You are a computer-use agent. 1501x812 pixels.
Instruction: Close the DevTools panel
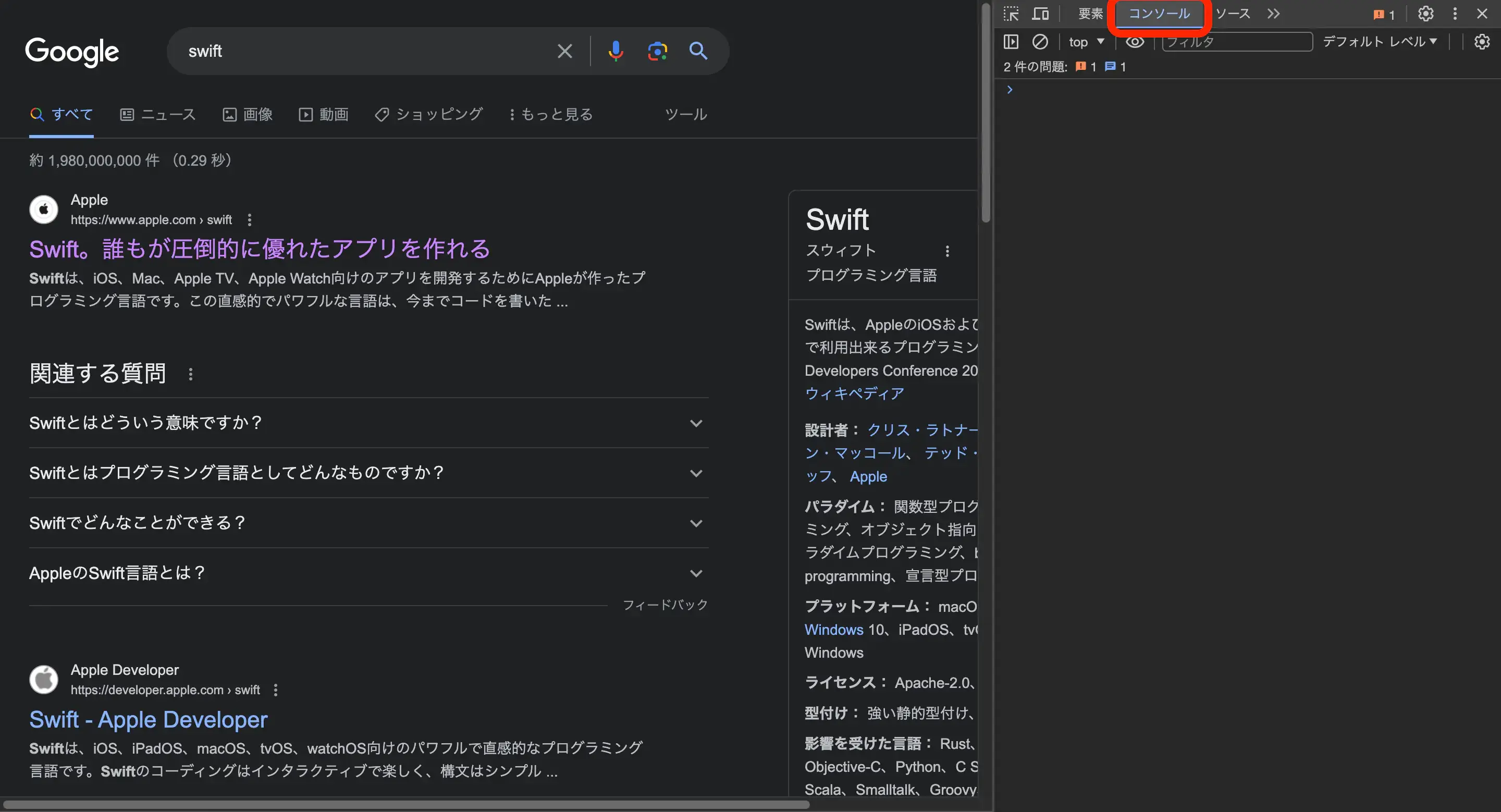(x=1482, y=14)
